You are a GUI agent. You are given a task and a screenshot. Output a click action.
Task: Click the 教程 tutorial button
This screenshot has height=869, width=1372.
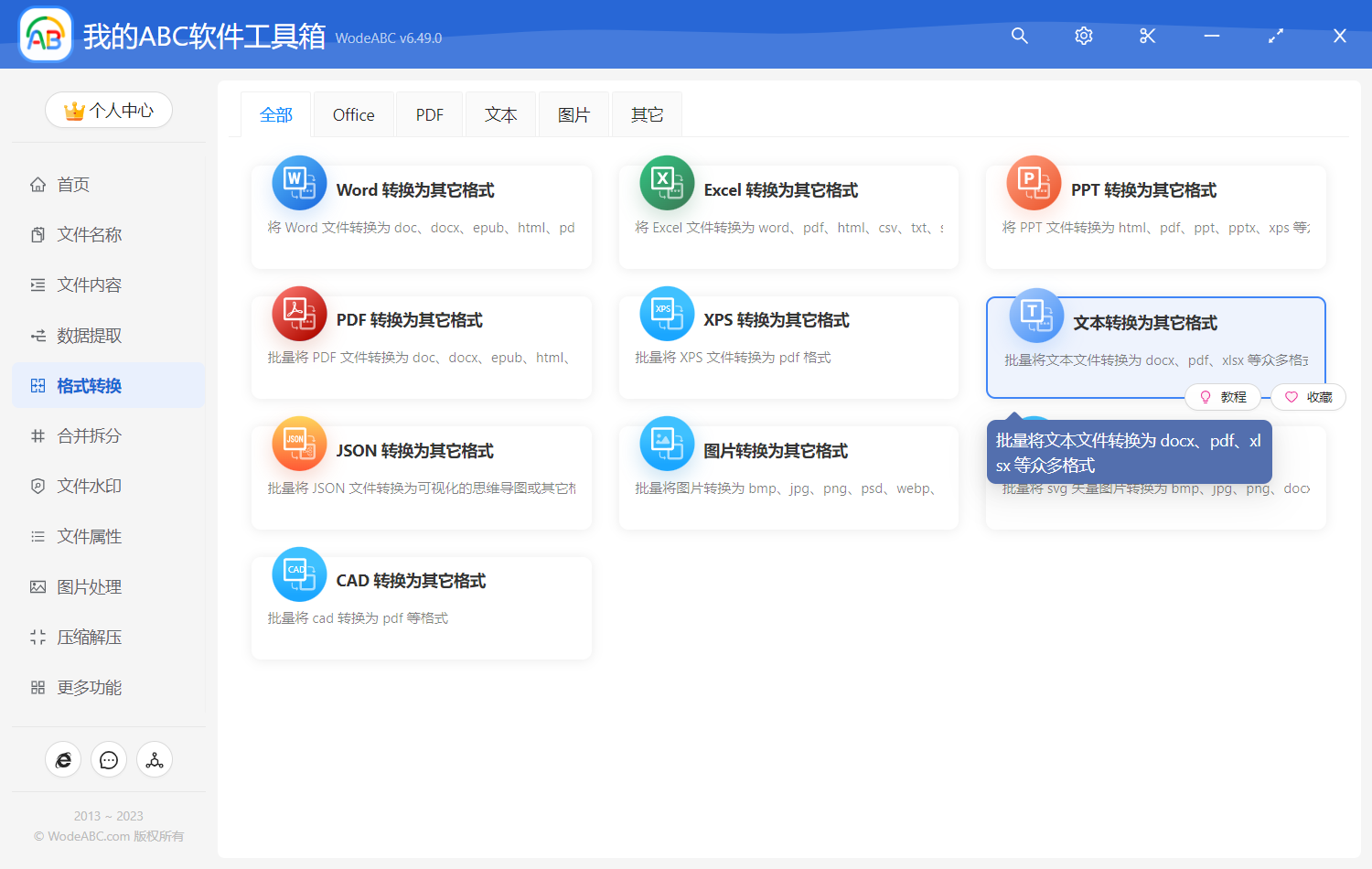(x=1224, y=396)
